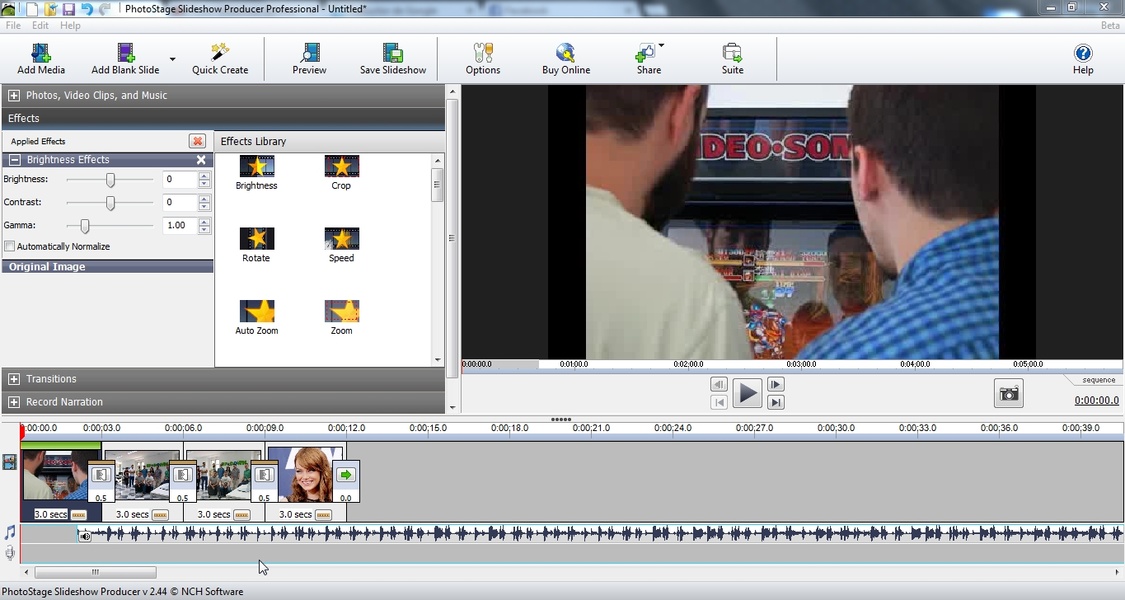The image size is (1125, 600).
Task: Remove Brightness Effects with its X button
Action: tap(201, 160)
